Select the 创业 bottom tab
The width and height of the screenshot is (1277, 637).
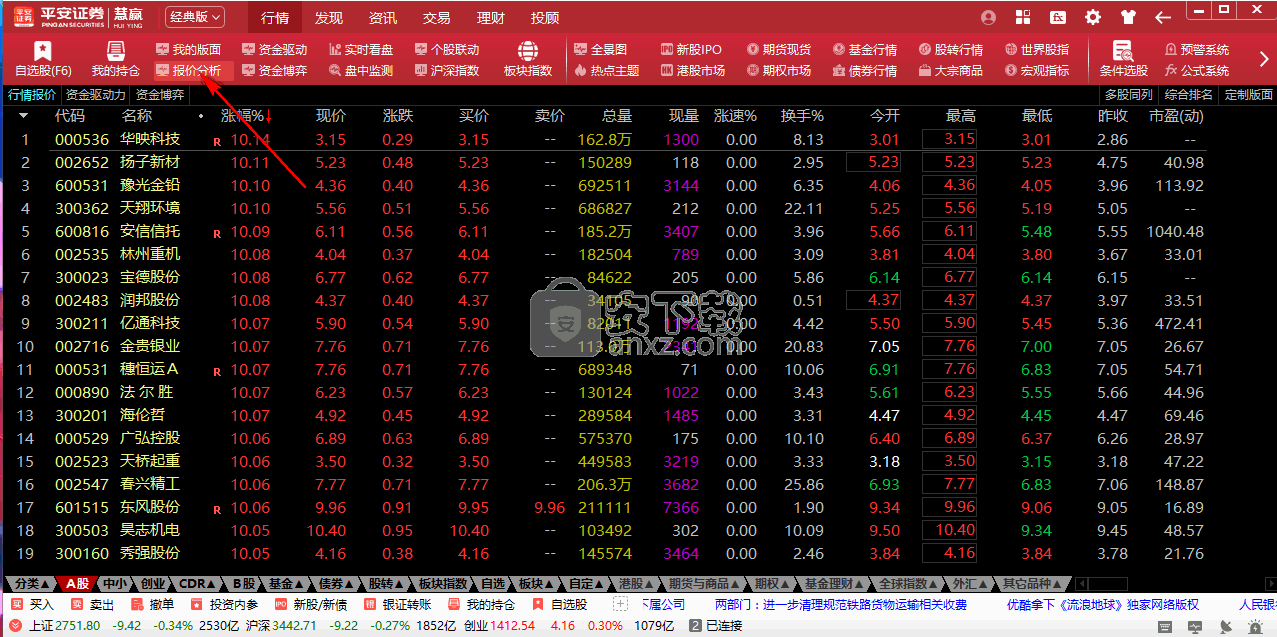coord(153,583)
